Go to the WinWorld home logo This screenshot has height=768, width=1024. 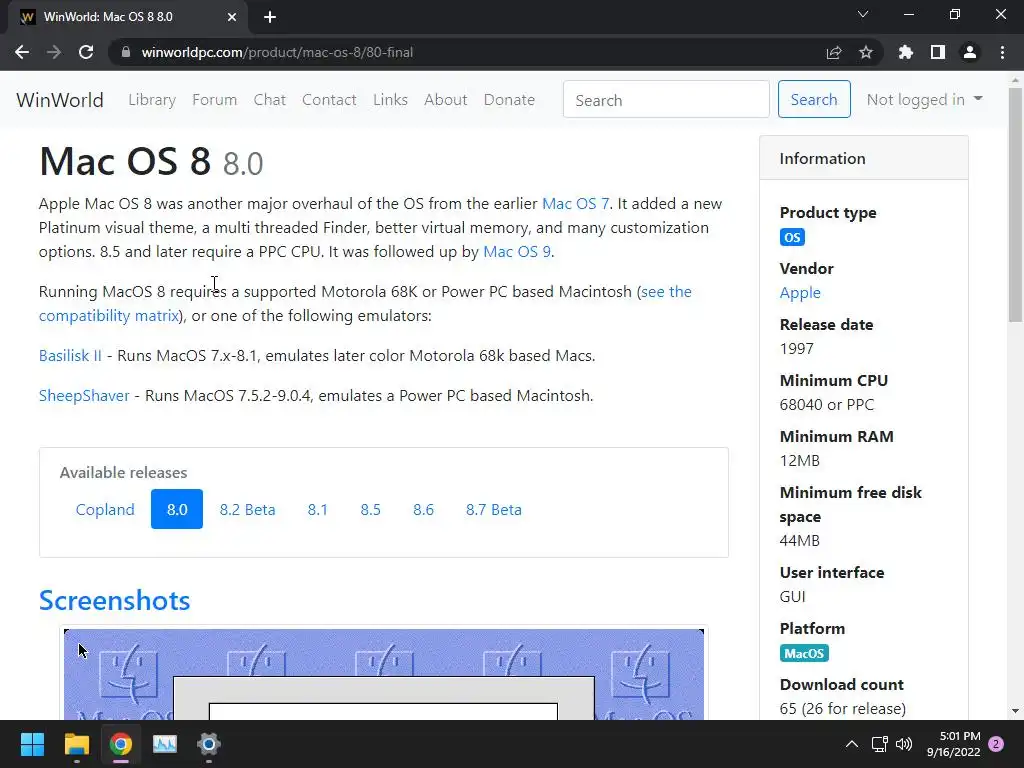point(60,100)
